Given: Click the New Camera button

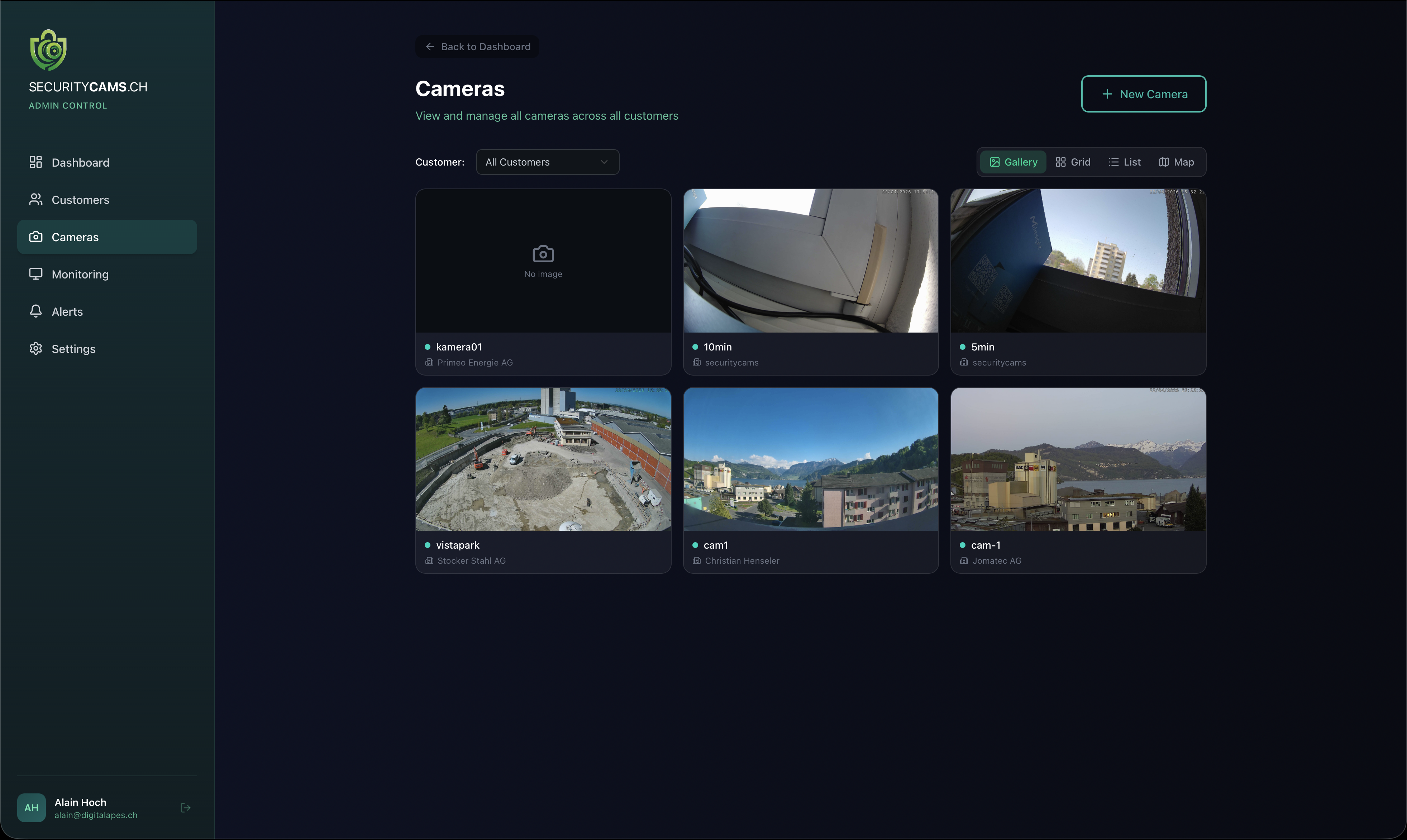Looking at the screenshot, I should click(1143, 94).
